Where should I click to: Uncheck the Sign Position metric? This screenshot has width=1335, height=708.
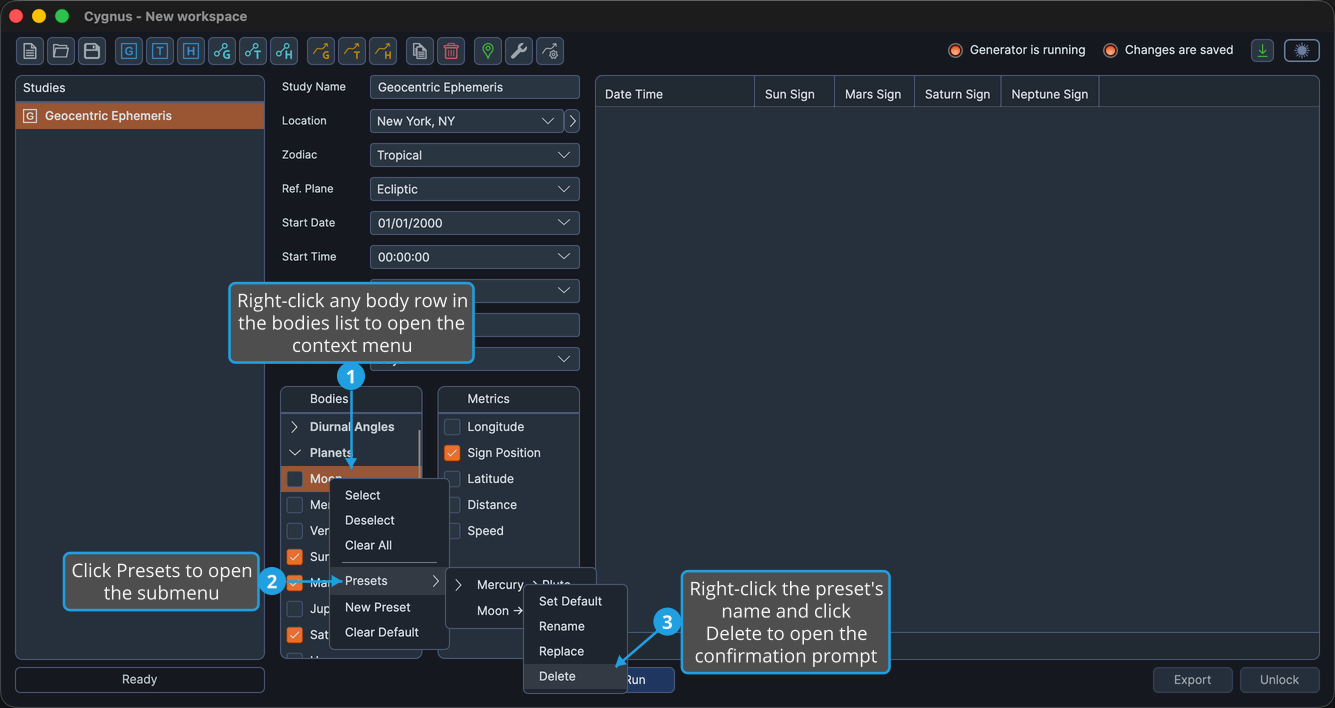point(452,453)
